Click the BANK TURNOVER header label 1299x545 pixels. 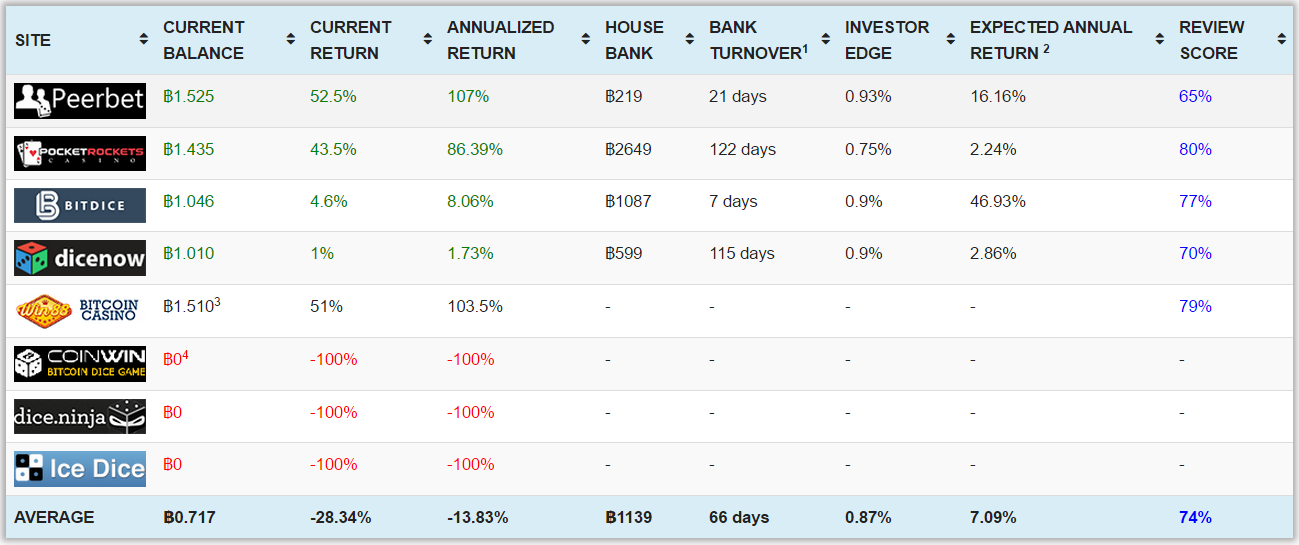pos(759,40)
